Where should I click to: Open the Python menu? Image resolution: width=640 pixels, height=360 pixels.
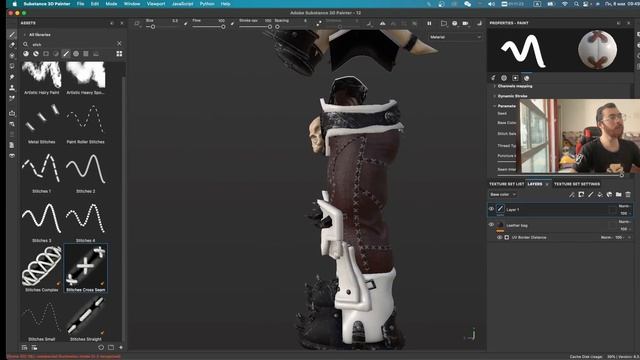pos(207,4)
